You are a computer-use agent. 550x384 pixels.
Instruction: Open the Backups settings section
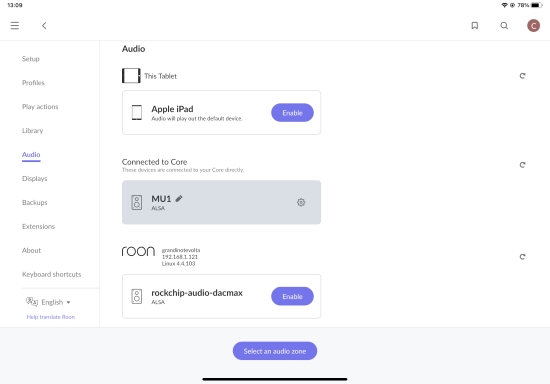34,202
